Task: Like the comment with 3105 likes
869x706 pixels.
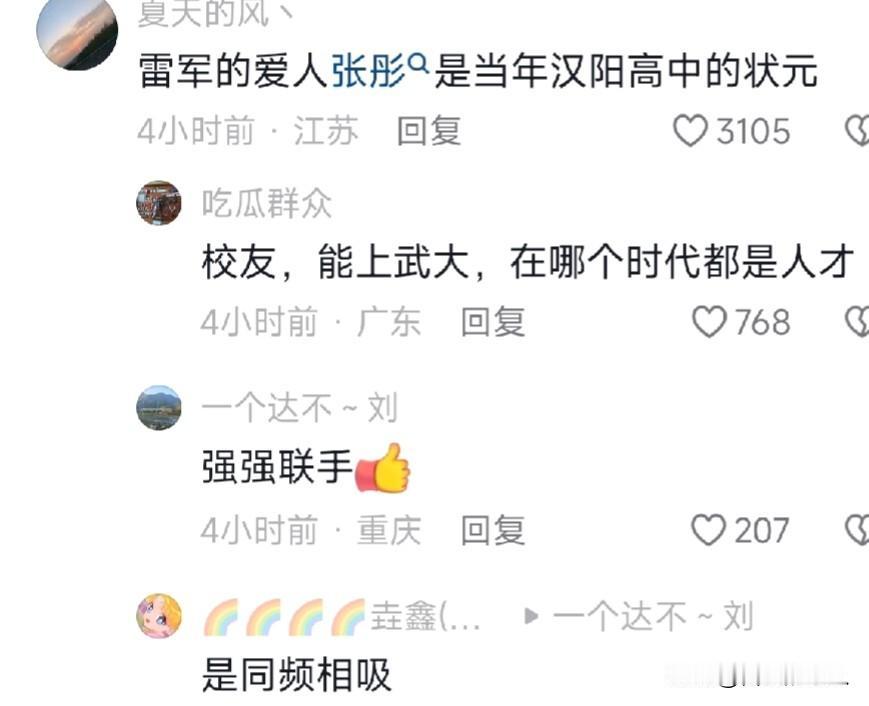Action: coord(690,131)
